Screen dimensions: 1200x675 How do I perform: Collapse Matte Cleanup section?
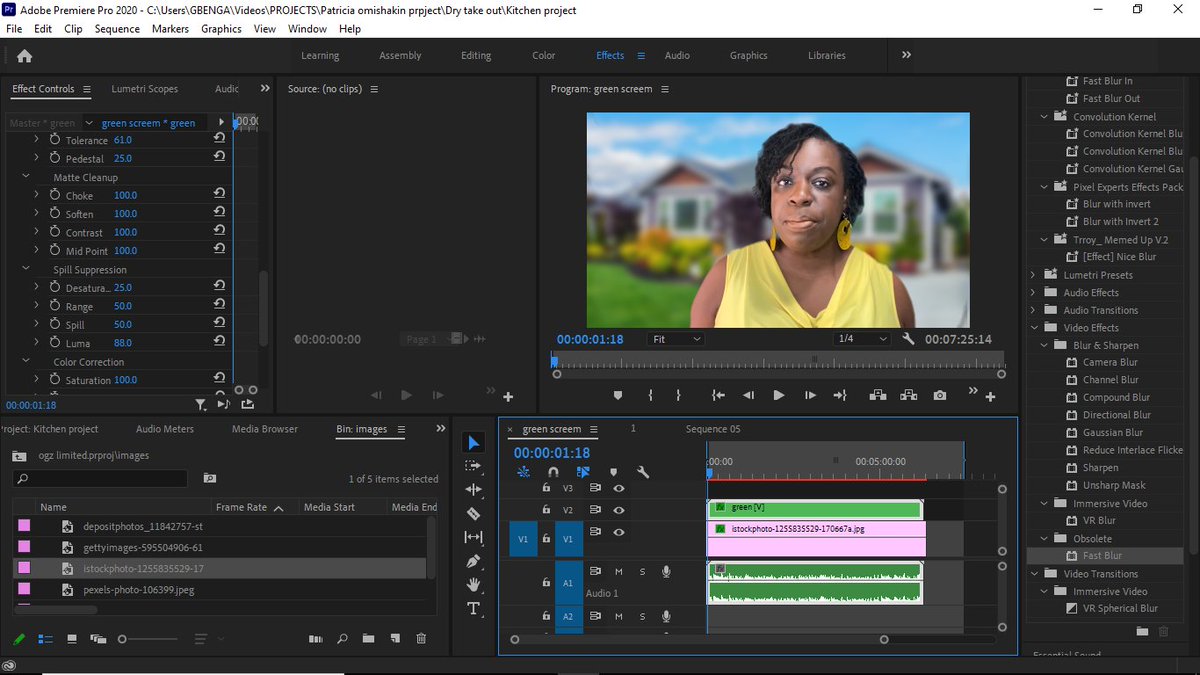pos(26,177)
